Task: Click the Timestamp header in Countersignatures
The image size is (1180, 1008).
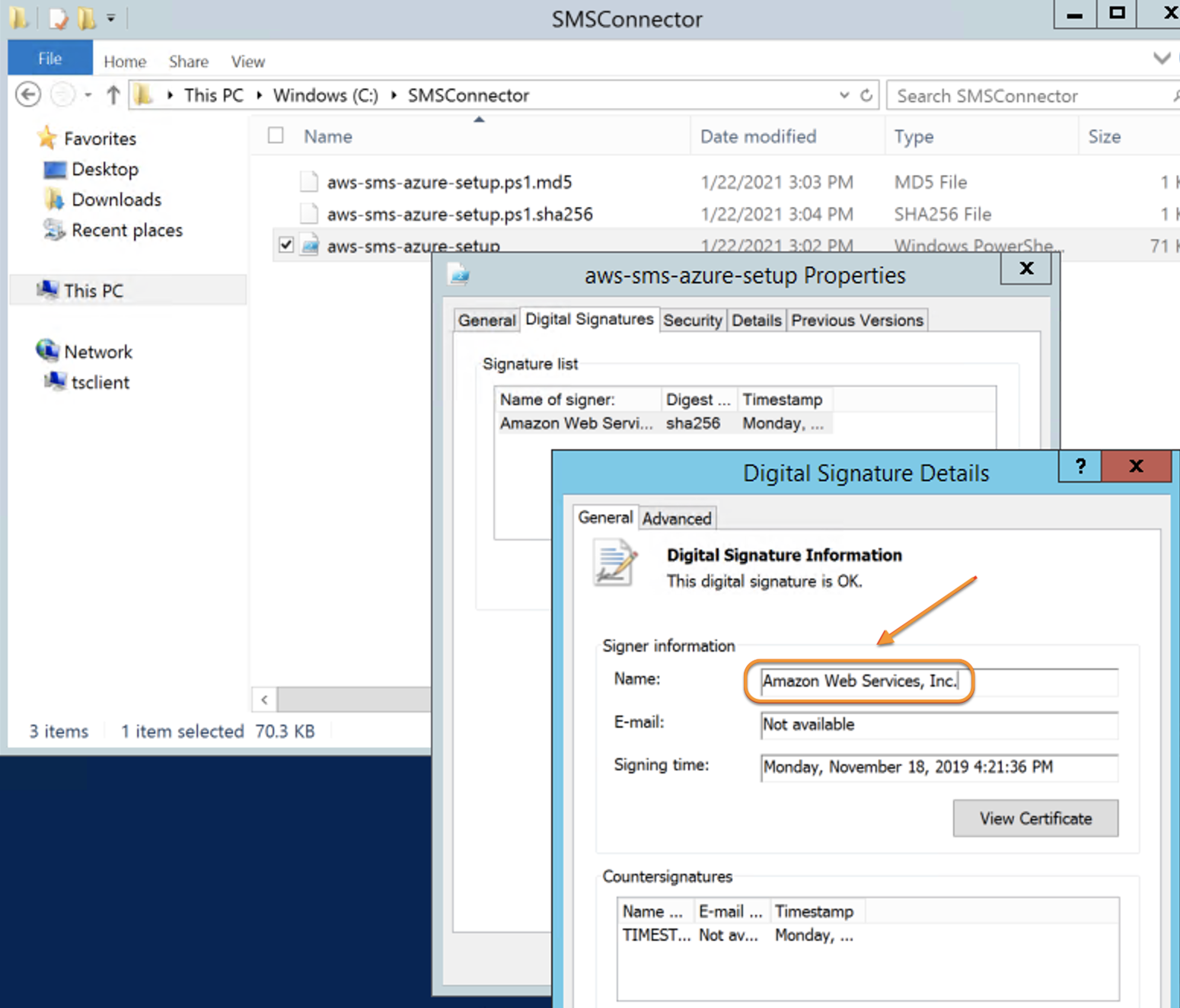Action: click(x=818, y=911)
